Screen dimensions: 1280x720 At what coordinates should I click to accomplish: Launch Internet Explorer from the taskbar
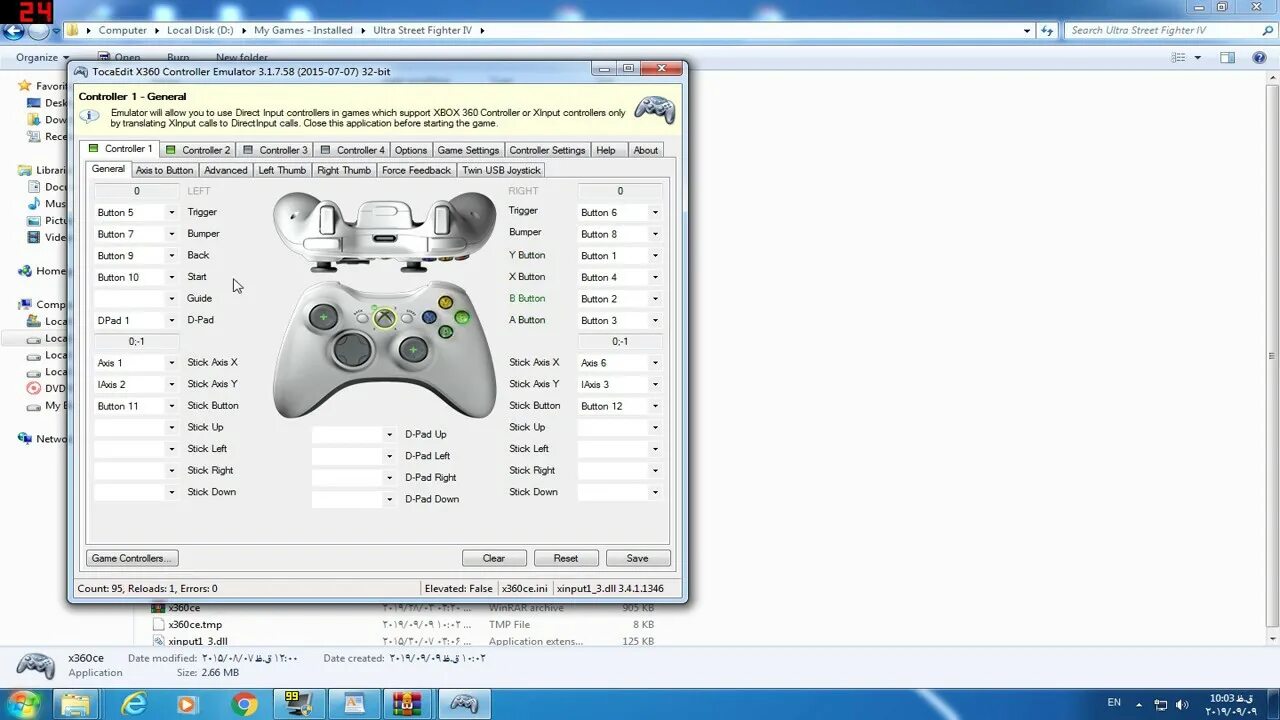pos(133,704)
